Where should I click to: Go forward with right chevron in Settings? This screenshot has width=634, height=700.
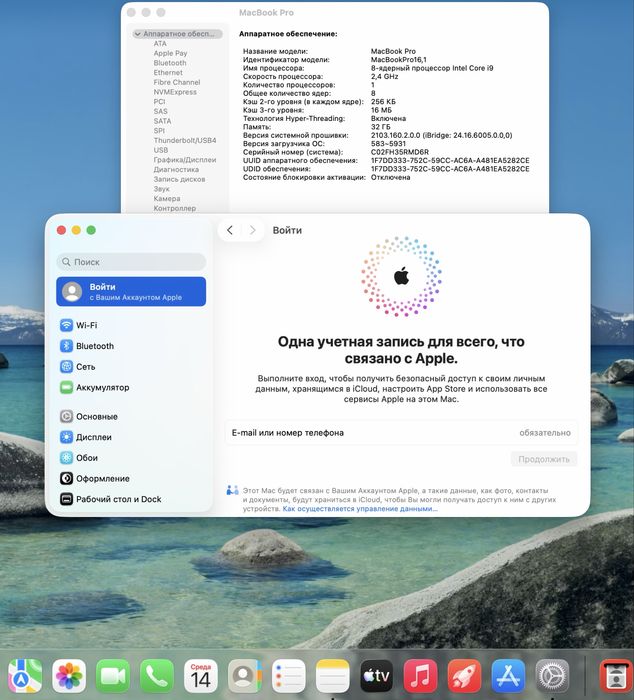(252, 230)
